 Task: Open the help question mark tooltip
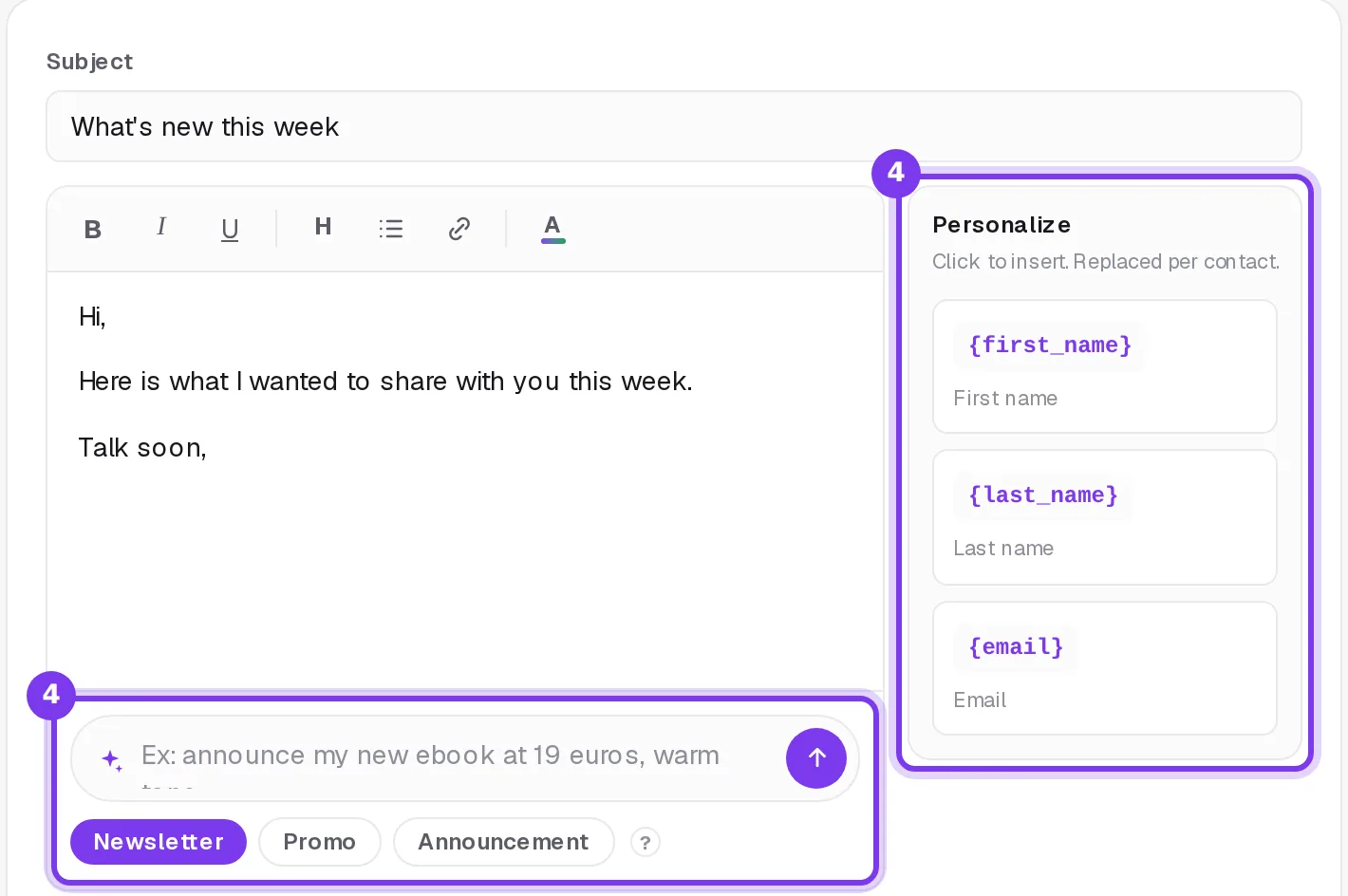pos(646,842)
